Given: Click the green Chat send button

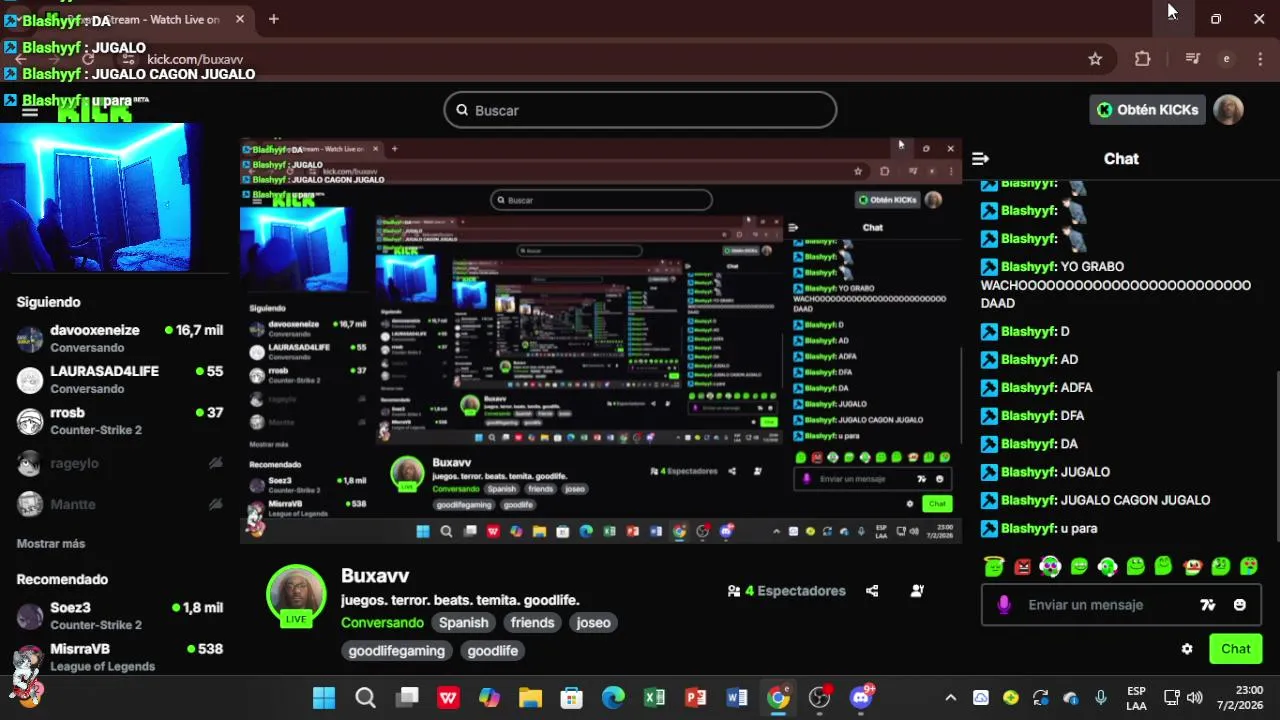Looking at the screenshot, I should tap(1235, 649).
